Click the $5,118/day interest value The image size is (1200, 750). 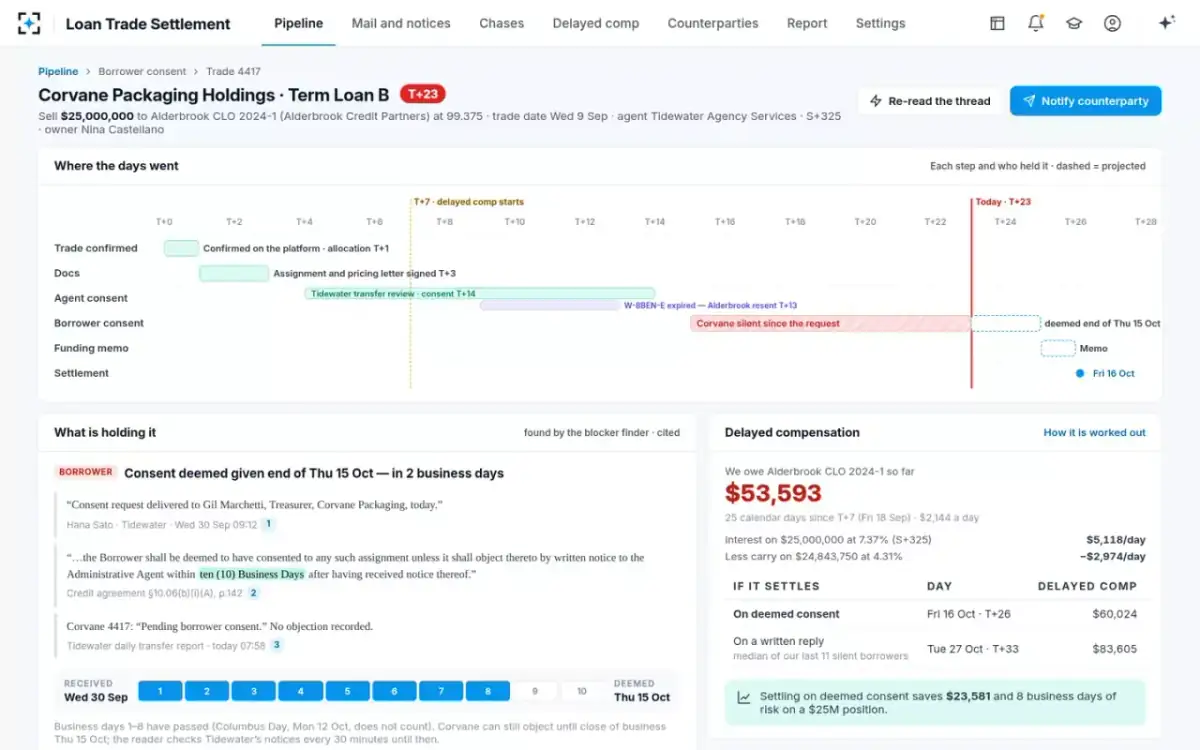tap(1116, 540)
